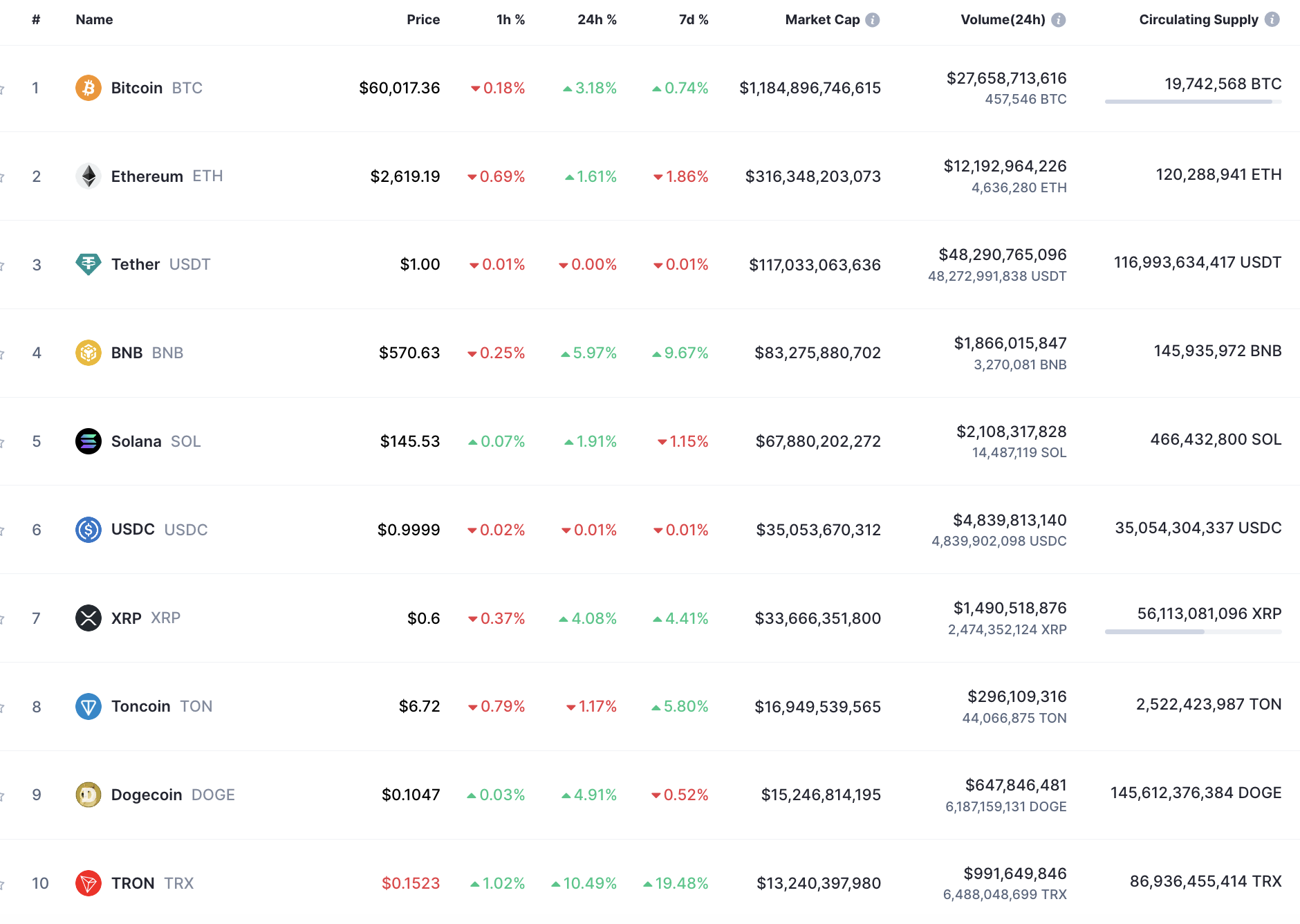Image resolution: width=1300 pixels, height=924 pixels.
Task: Sort by the Name column header
Action: (x=94, y=20)
